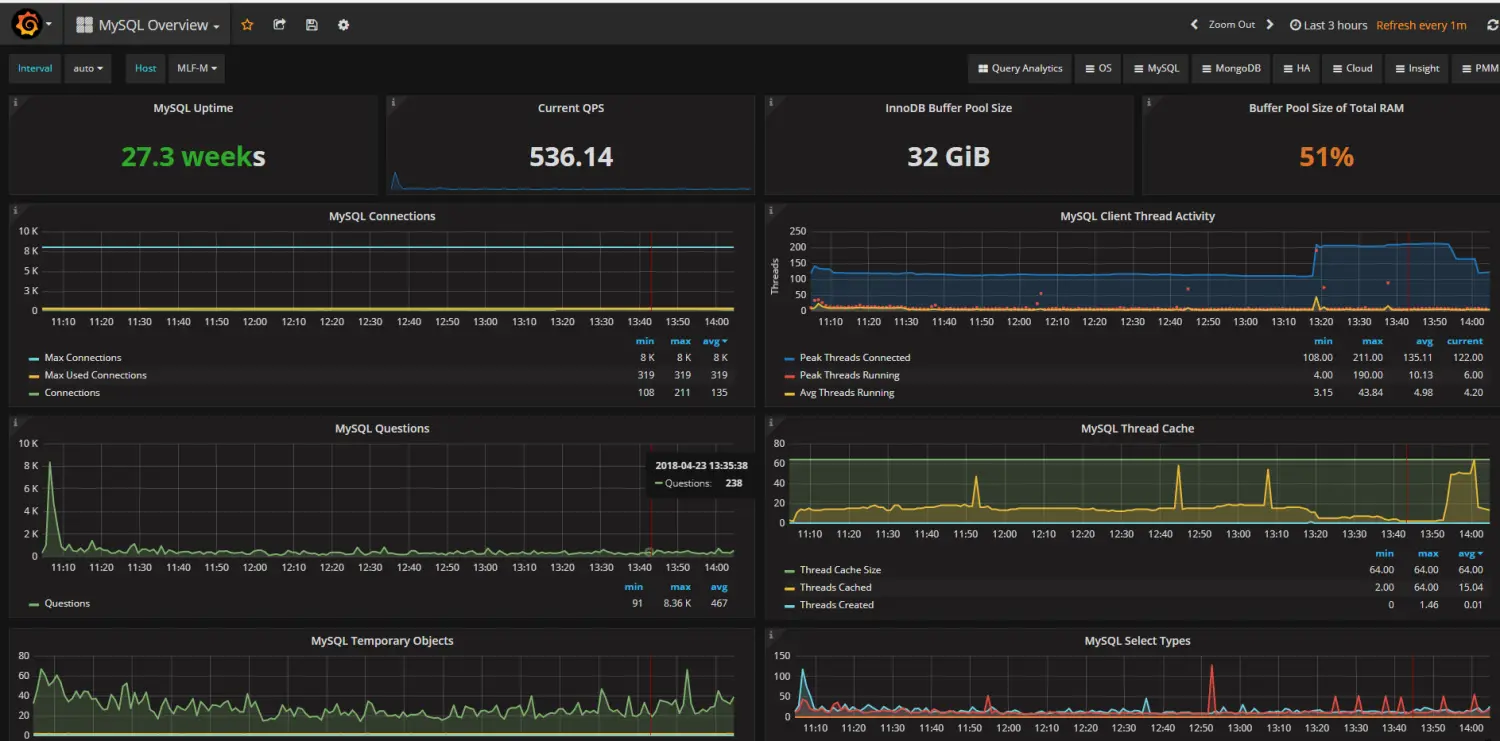Toggle Threads Created series in legend
This screenshot has height=741, width=1500.
[836, 605]
